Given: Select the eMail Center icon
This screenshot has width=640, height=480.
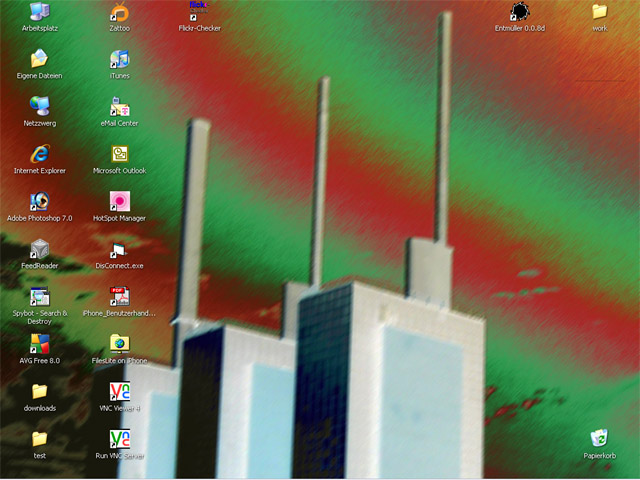Looking at the screenshot, I should (x=119, y=106).
